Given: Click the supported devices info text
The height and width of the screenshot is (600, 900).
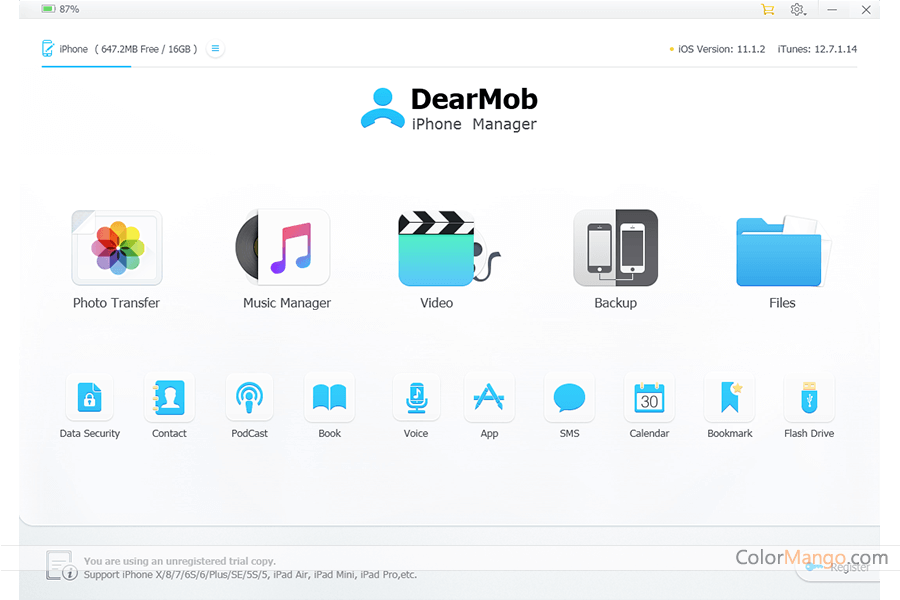Looking at the screenshot, I should (250, 575).
